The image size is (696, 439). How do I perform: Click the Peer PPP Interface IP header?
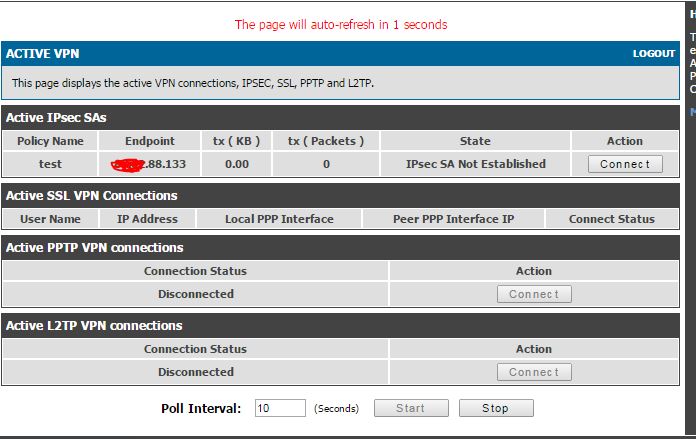[x=439, y=219]
